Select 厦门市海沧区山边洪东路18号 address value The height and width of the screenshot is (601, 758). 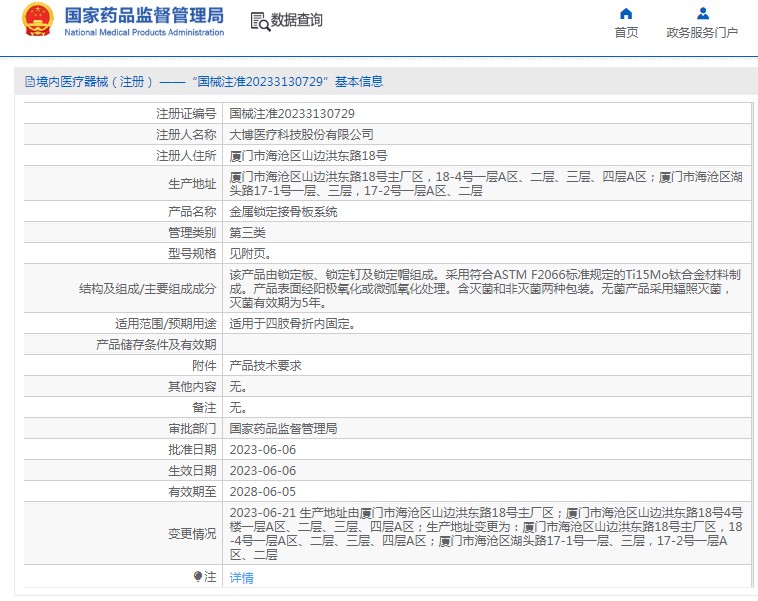[308, 156]
